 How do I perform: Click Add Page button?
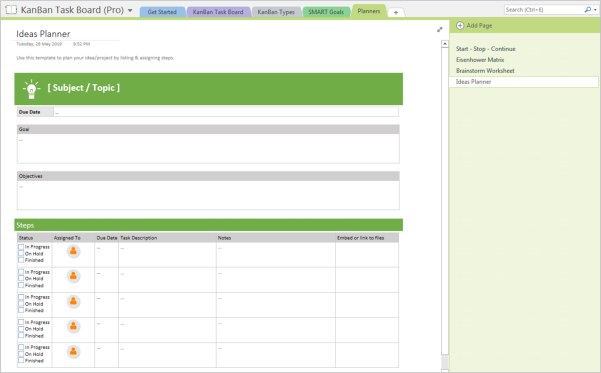coord(474,26)
